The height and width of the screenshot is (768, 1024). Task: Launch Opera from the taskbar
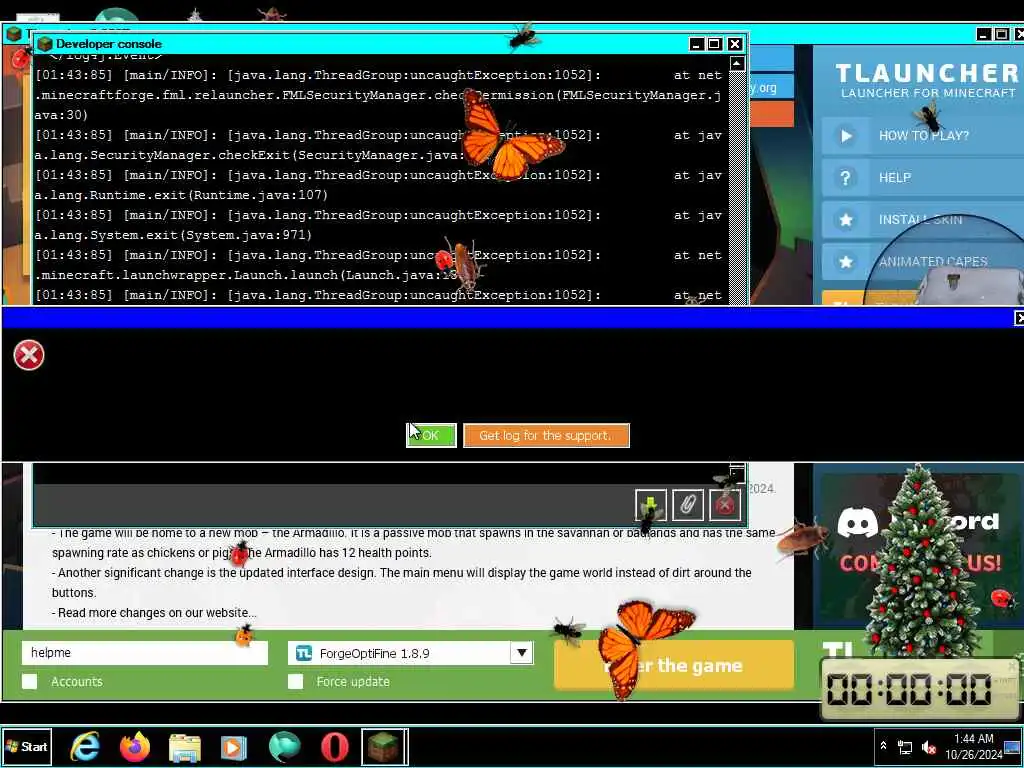334,747
